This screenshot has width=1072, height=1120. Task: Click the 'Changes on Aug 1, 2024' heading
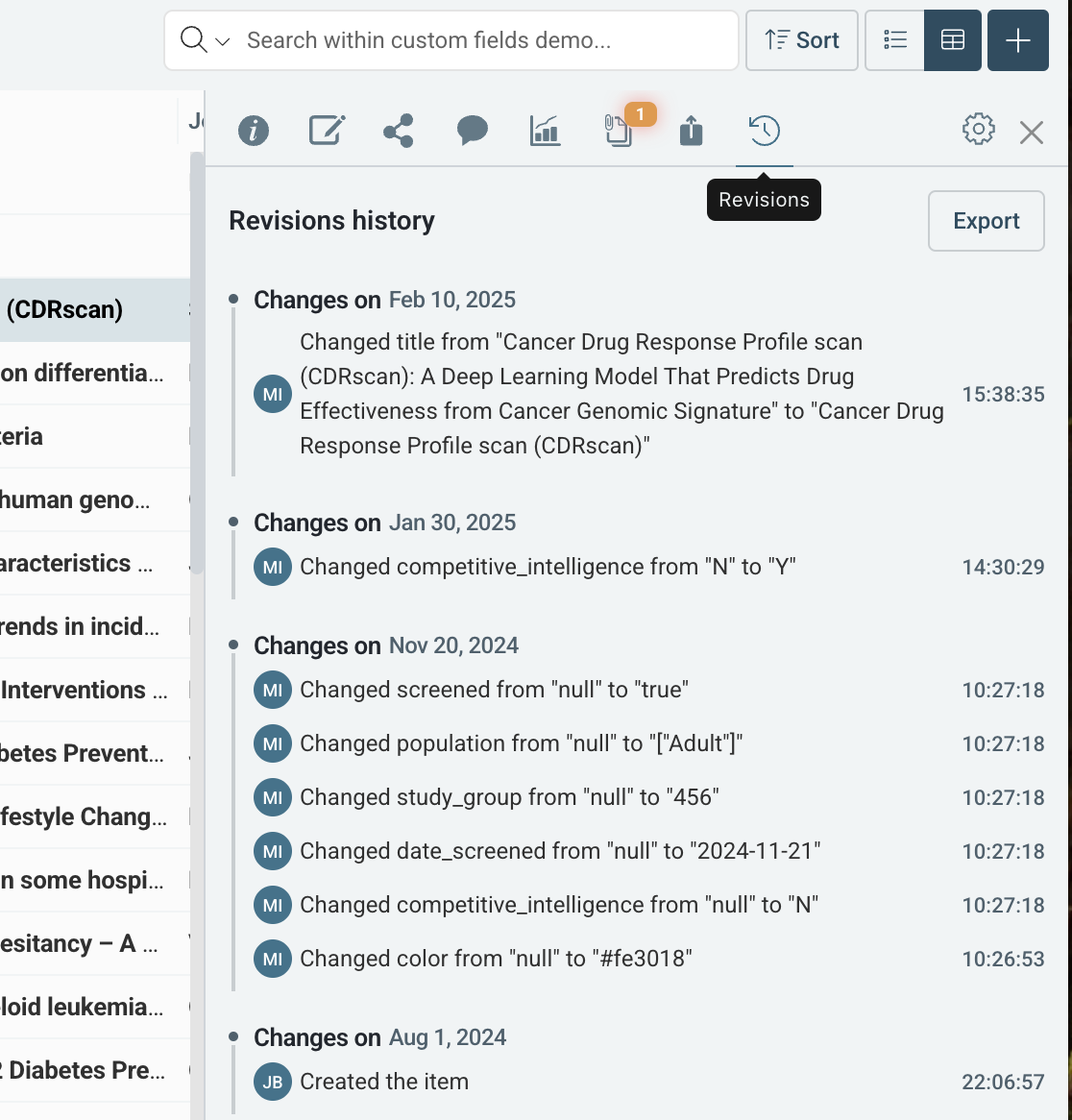coord(380,1037)
